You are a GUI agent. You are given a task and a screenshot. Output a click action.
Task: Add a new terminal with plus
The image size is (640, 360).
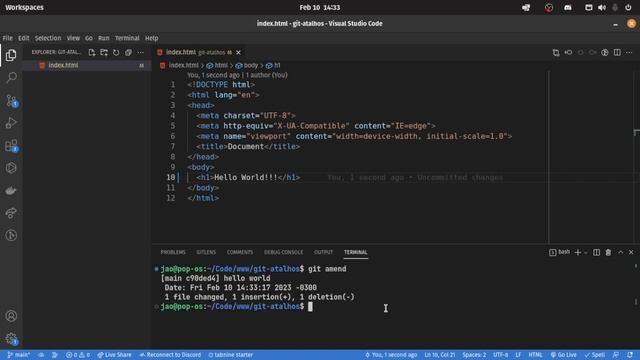click(x=578, y=253)
